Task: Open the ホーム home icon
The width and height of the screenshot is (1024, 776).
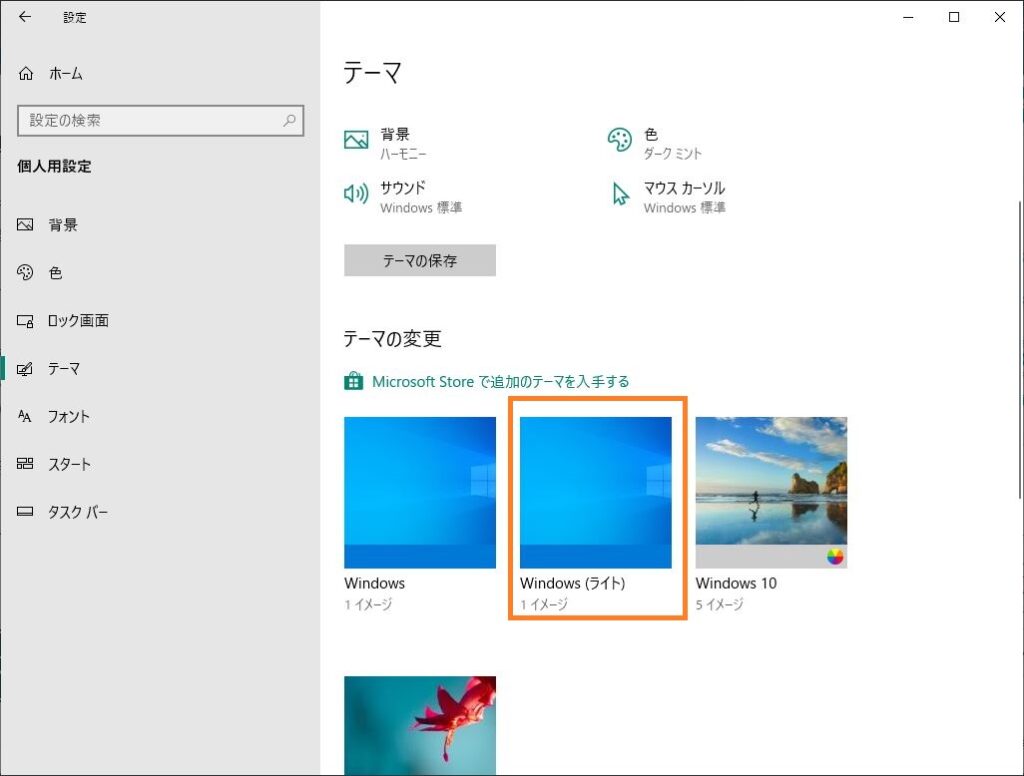Action: [x=25, y=73]
